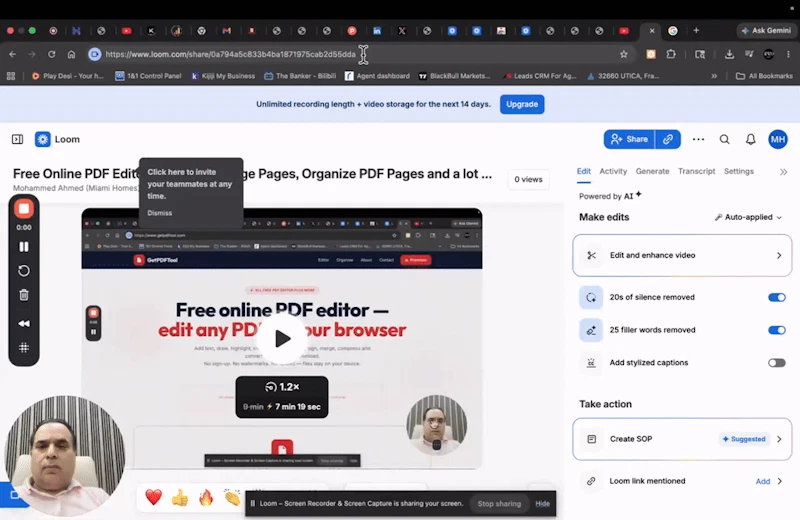Switch to the Transcript tab
The height and width of the screenshot is (520, 800).
(x=696, y=171)
